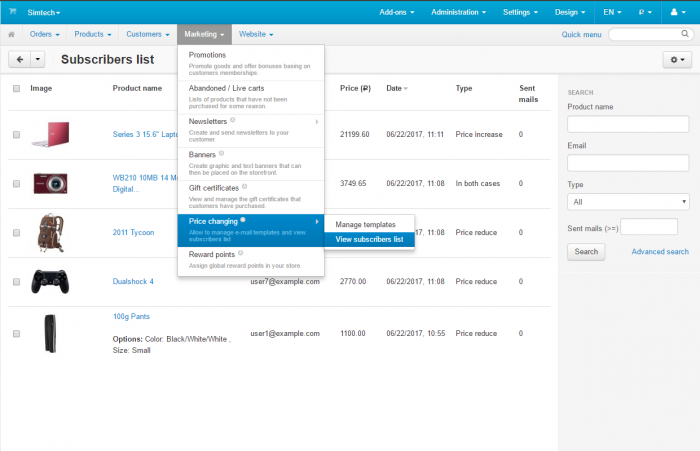Open the dropdown arrow next to back button
Image resolution: width=700 pixels, height=451 pixels.
38,59
